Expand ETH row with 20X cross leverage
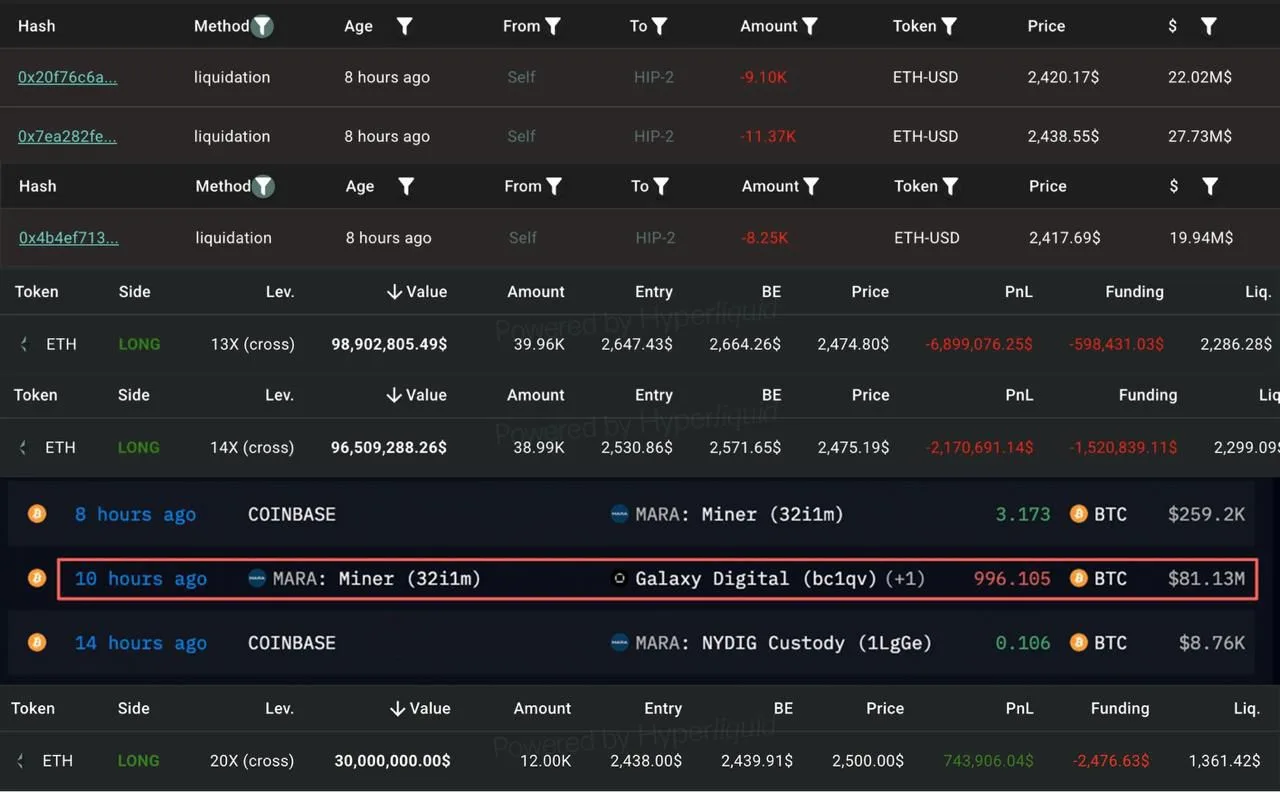1280x792 pixels. click(x=22, y=761)
